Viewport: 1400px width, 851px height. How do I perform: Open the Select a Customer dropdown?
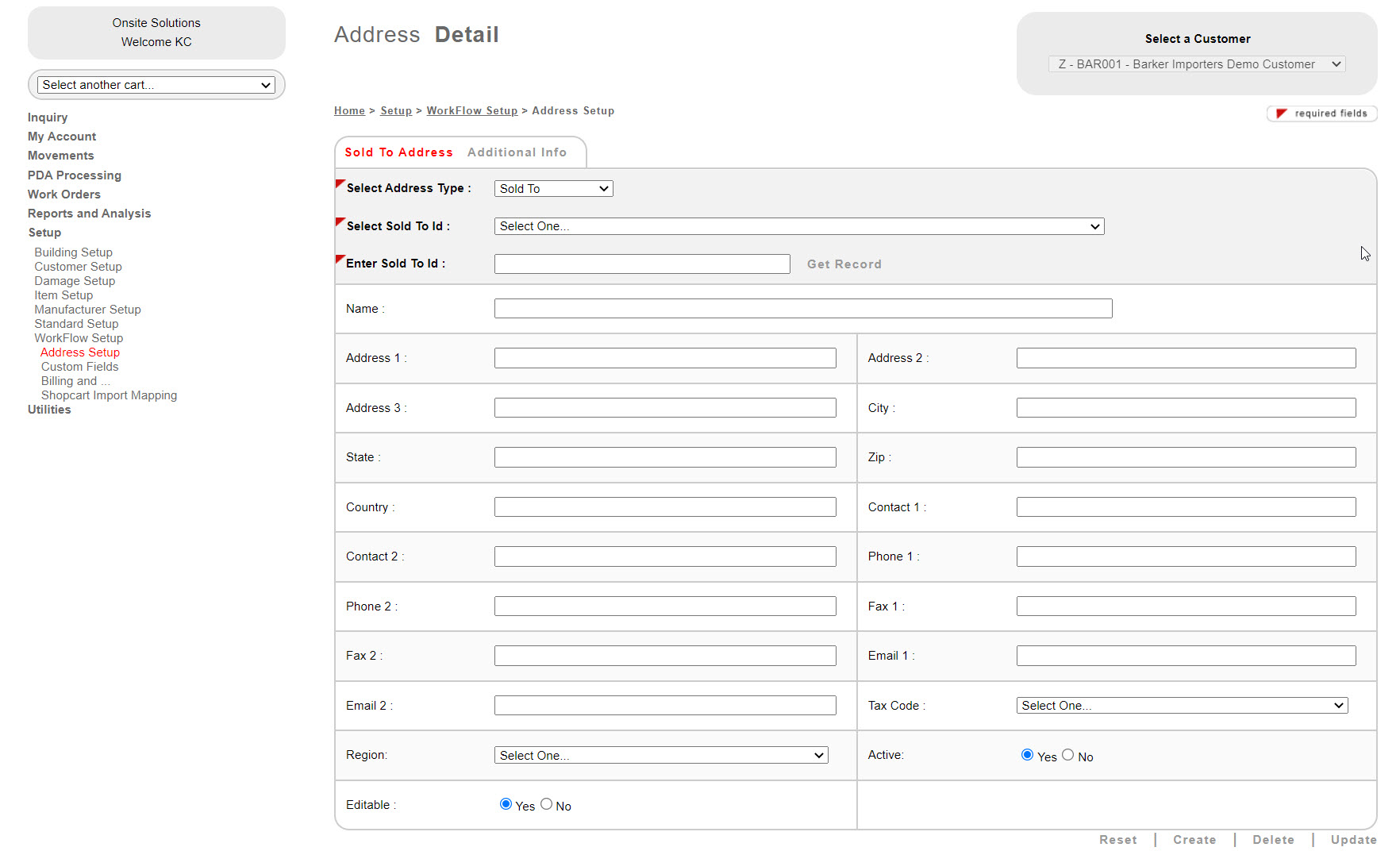[1197, 64]
